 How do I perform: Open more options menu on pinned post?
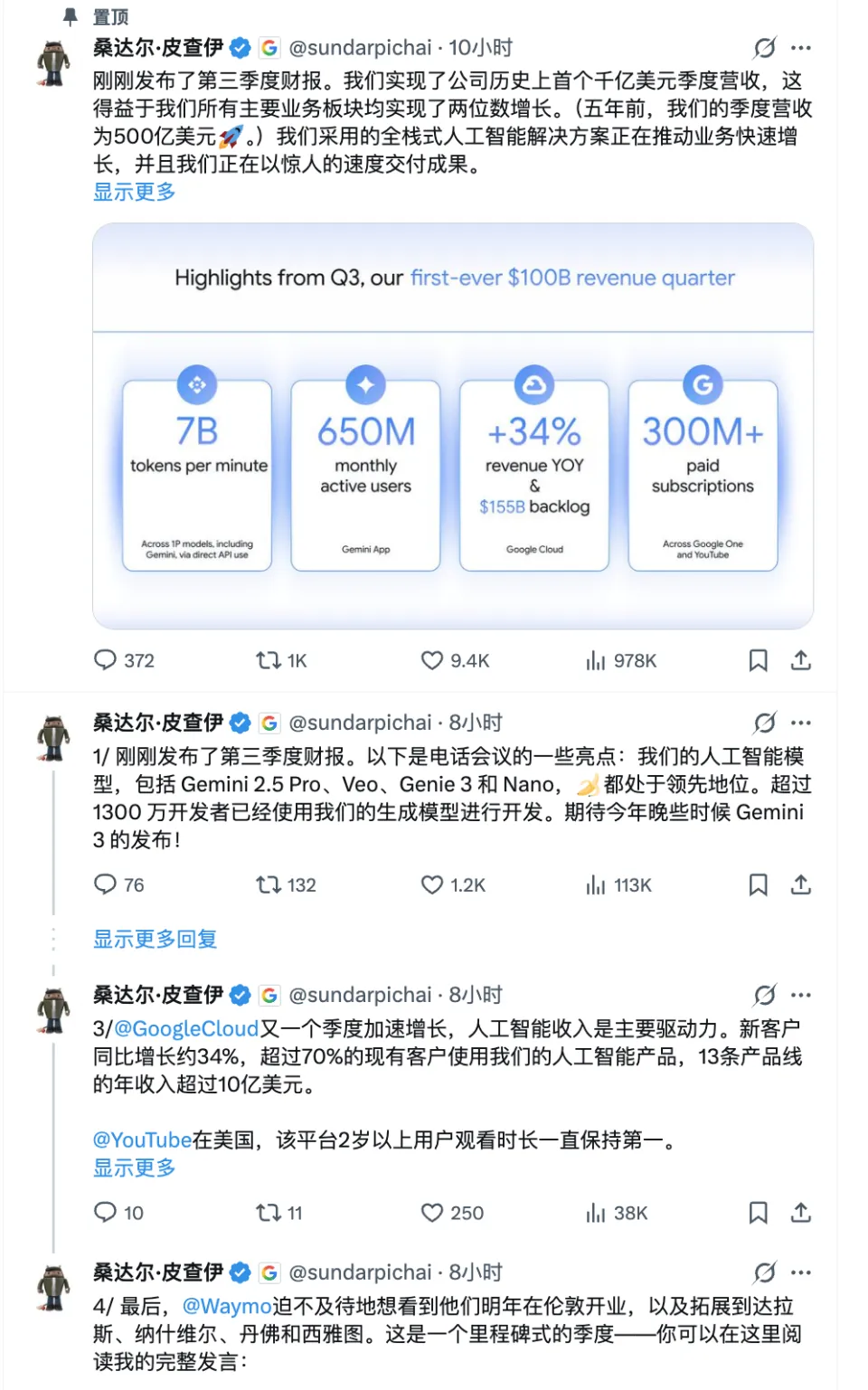click(801, 48)
